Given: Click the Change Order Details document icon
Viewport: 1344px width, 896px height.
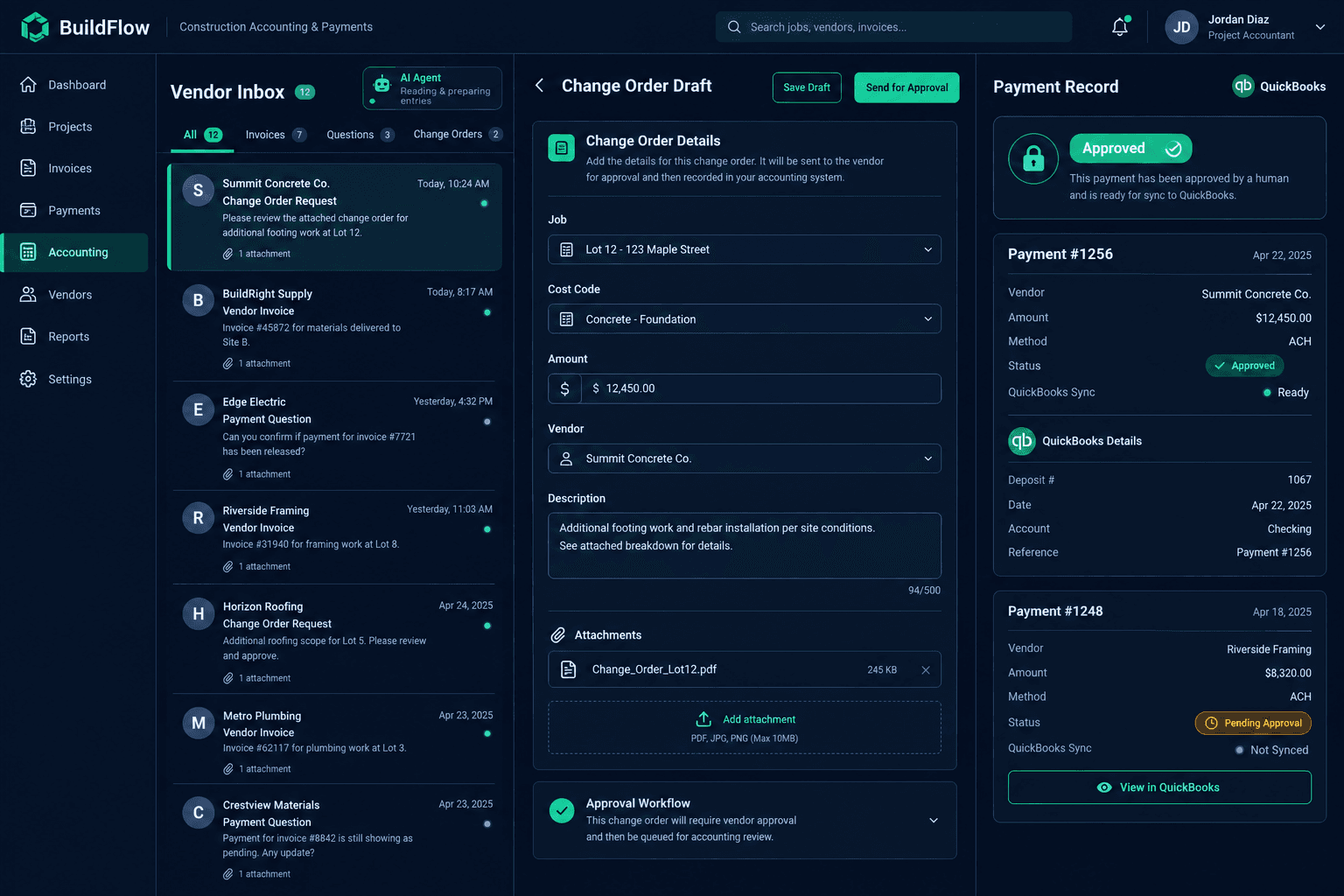Looking at the screenshot, I should click(x=562, y=148).
